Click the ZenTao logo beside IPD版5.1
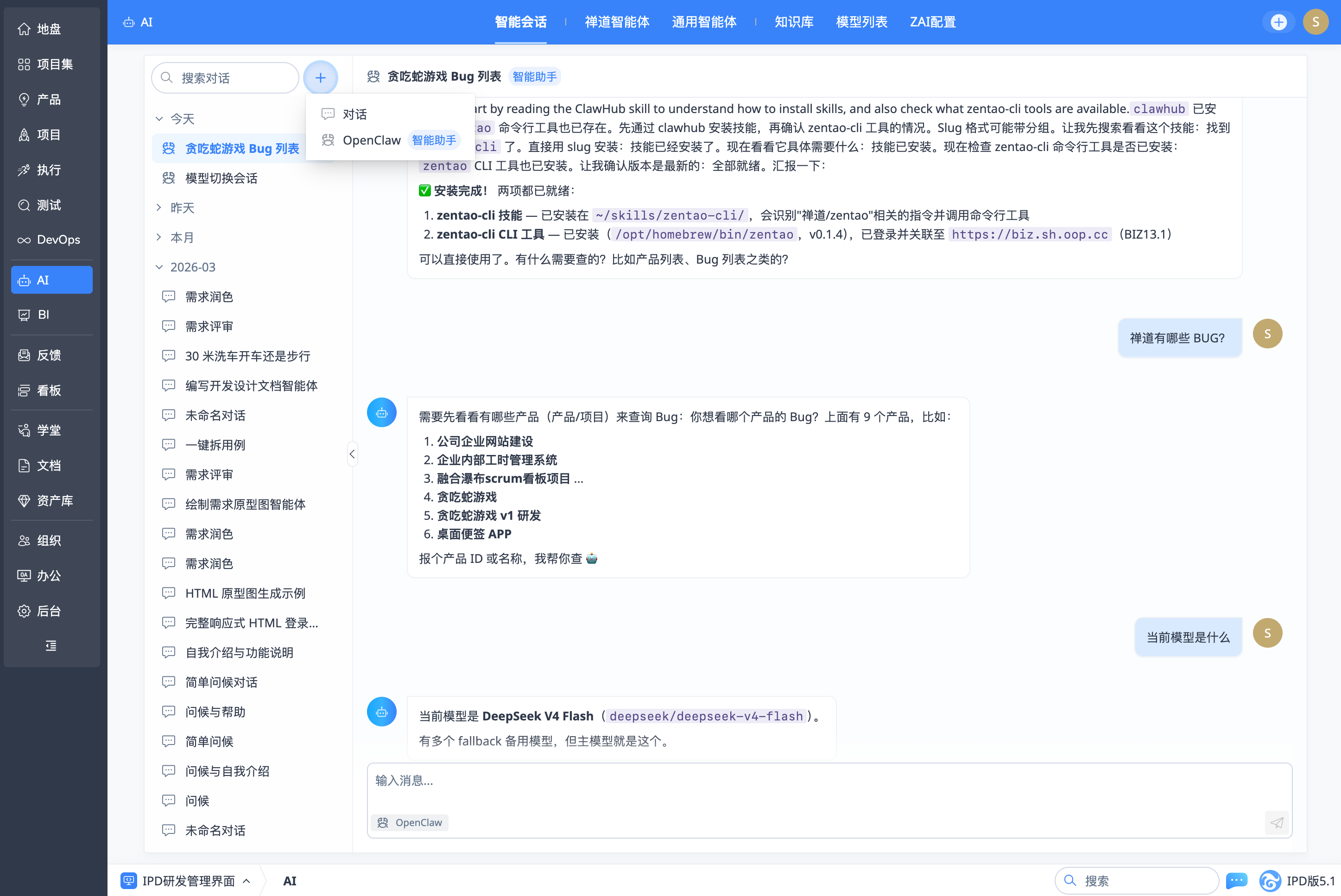 pos(1269,881)
